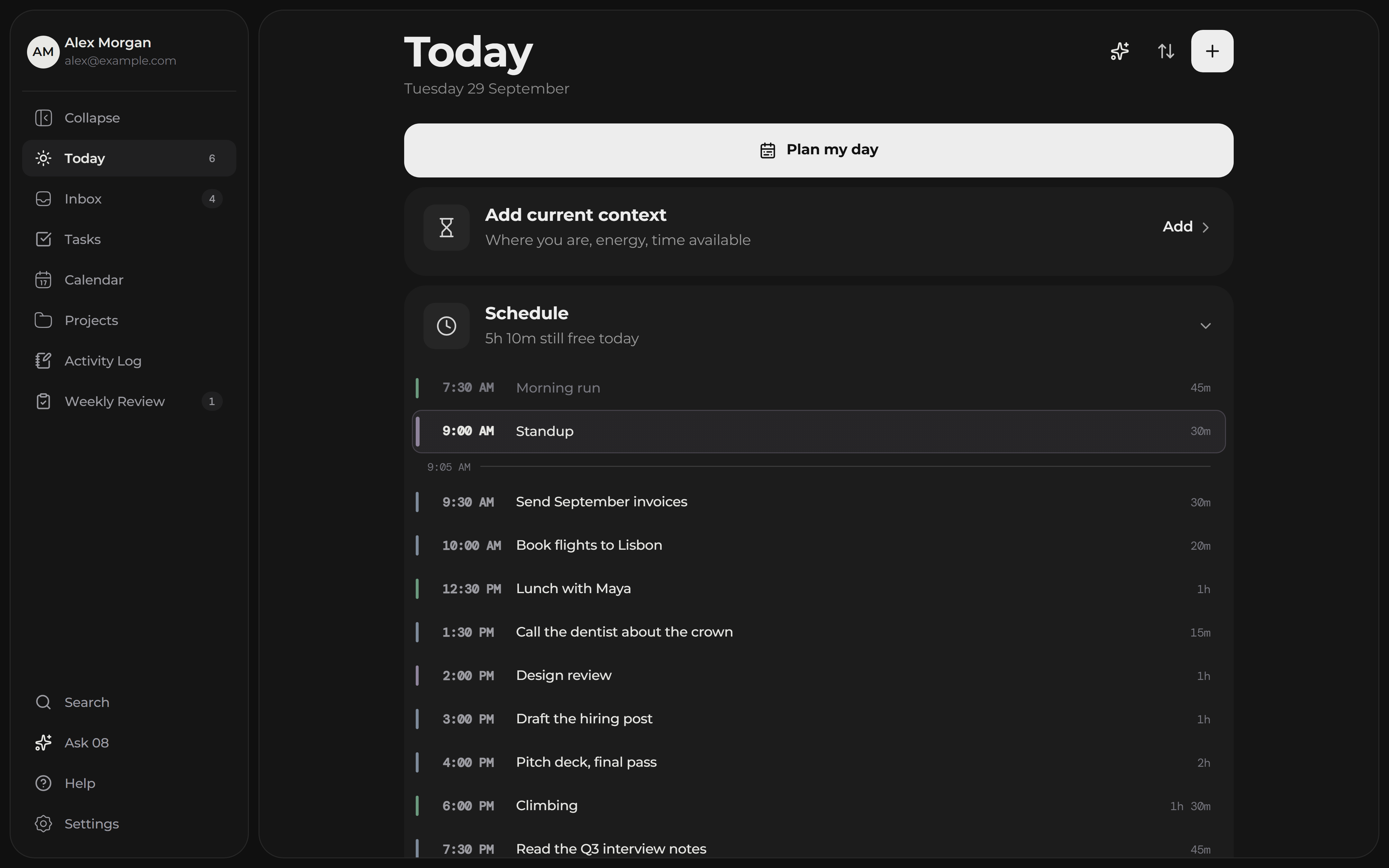Click the Weekly Review clipboard icon

[43, 401]
